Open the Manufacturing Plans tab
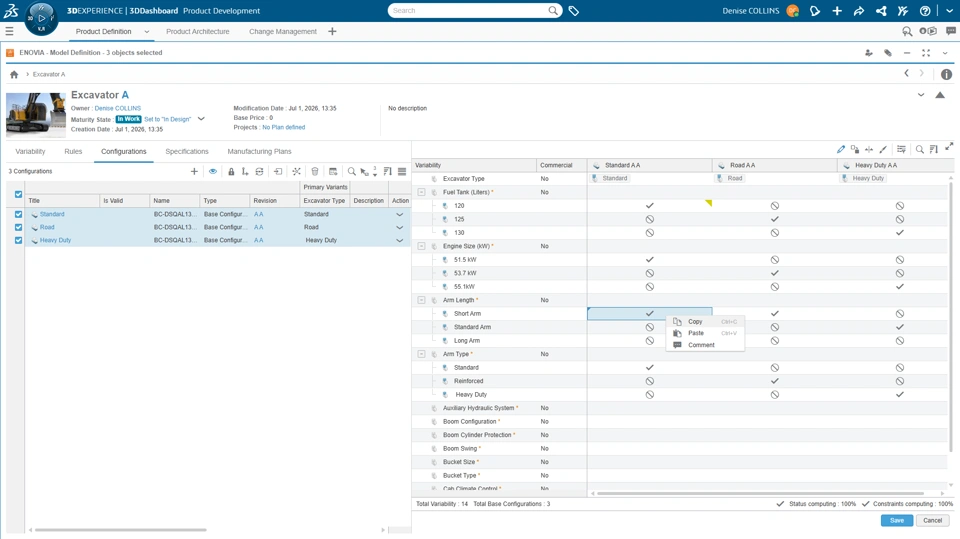The height and width of the screenshot is (539, 960). tap(260, 151)
